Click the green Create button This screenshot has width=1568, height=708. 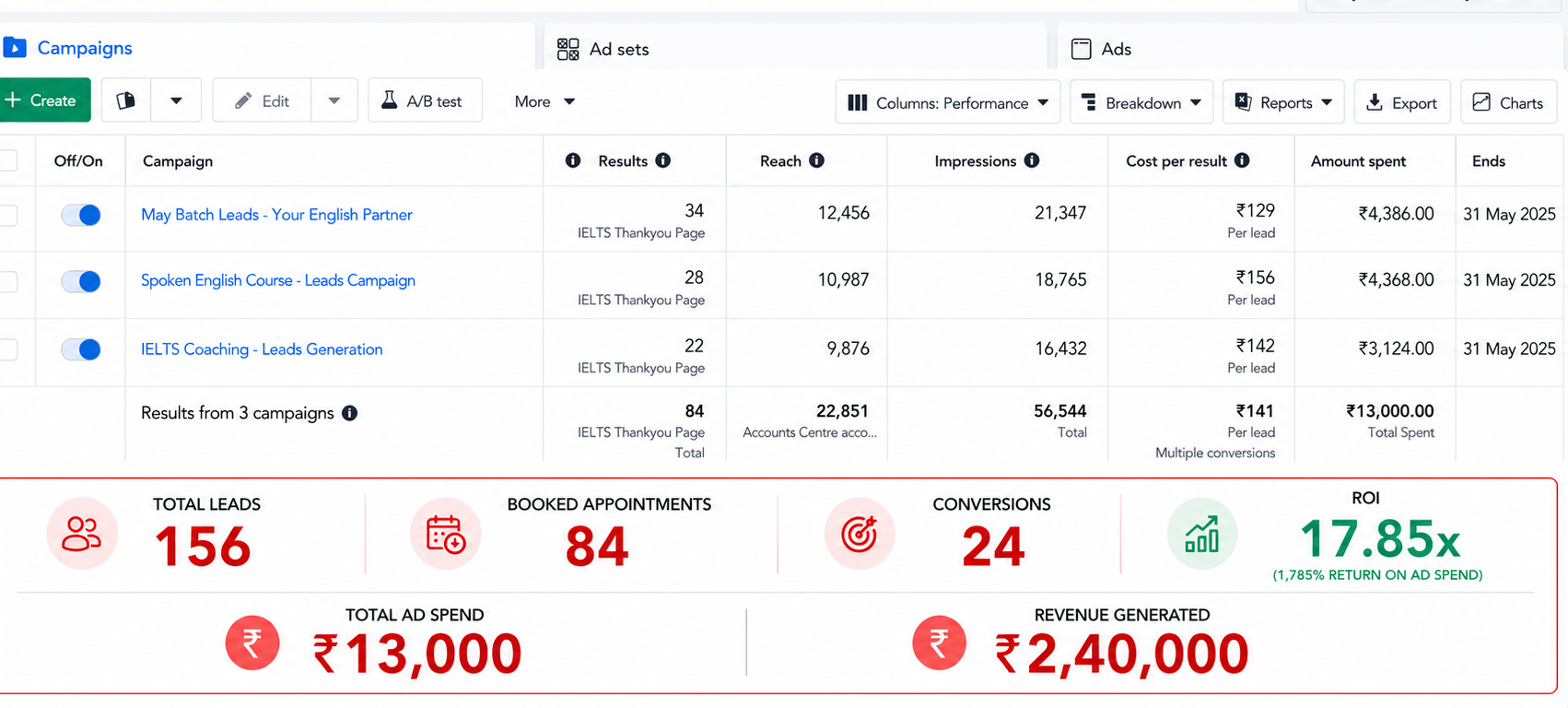(x=43, y=100)
